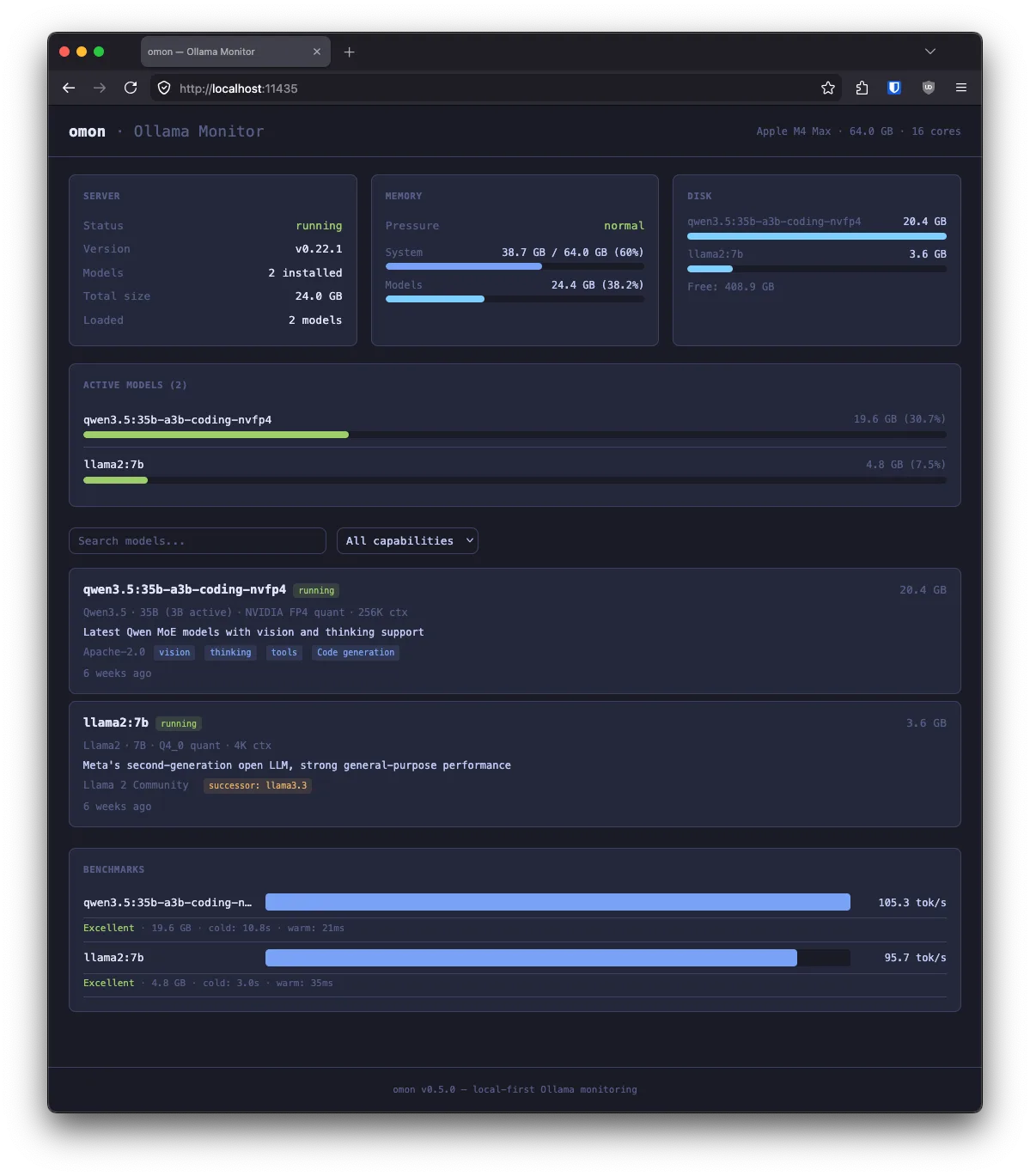Click the Models memory usage bar
Image resolution: width=1030 pixels, height=1176 pixels.
515,299
